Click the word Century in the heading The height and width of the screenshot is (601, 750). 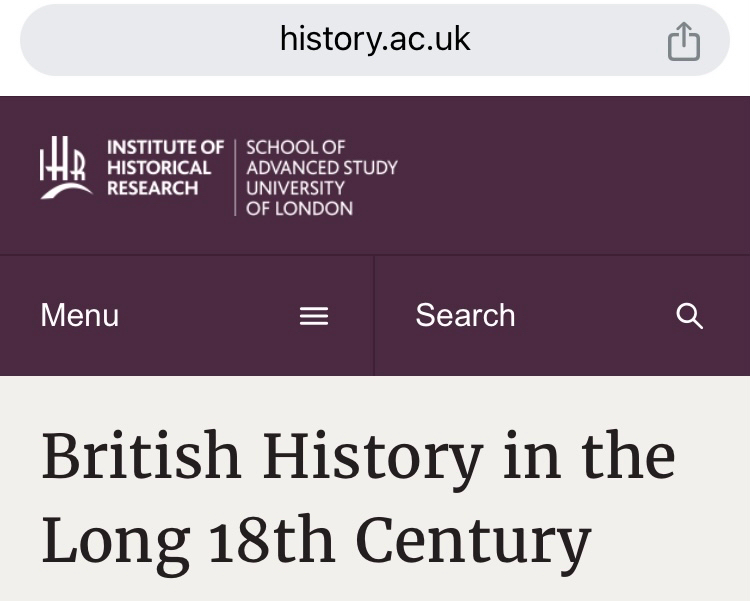(473, 541)
